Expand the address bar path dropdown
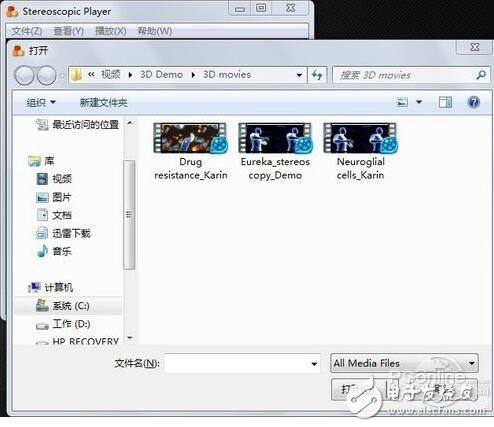The height and width of the screenshot is (427, 494). [299, 75]
